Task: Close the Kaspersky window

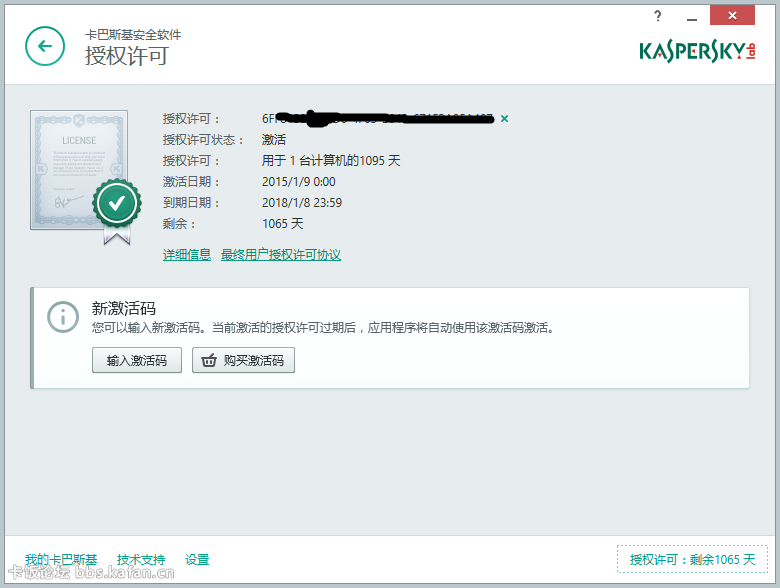Action: 732,15
